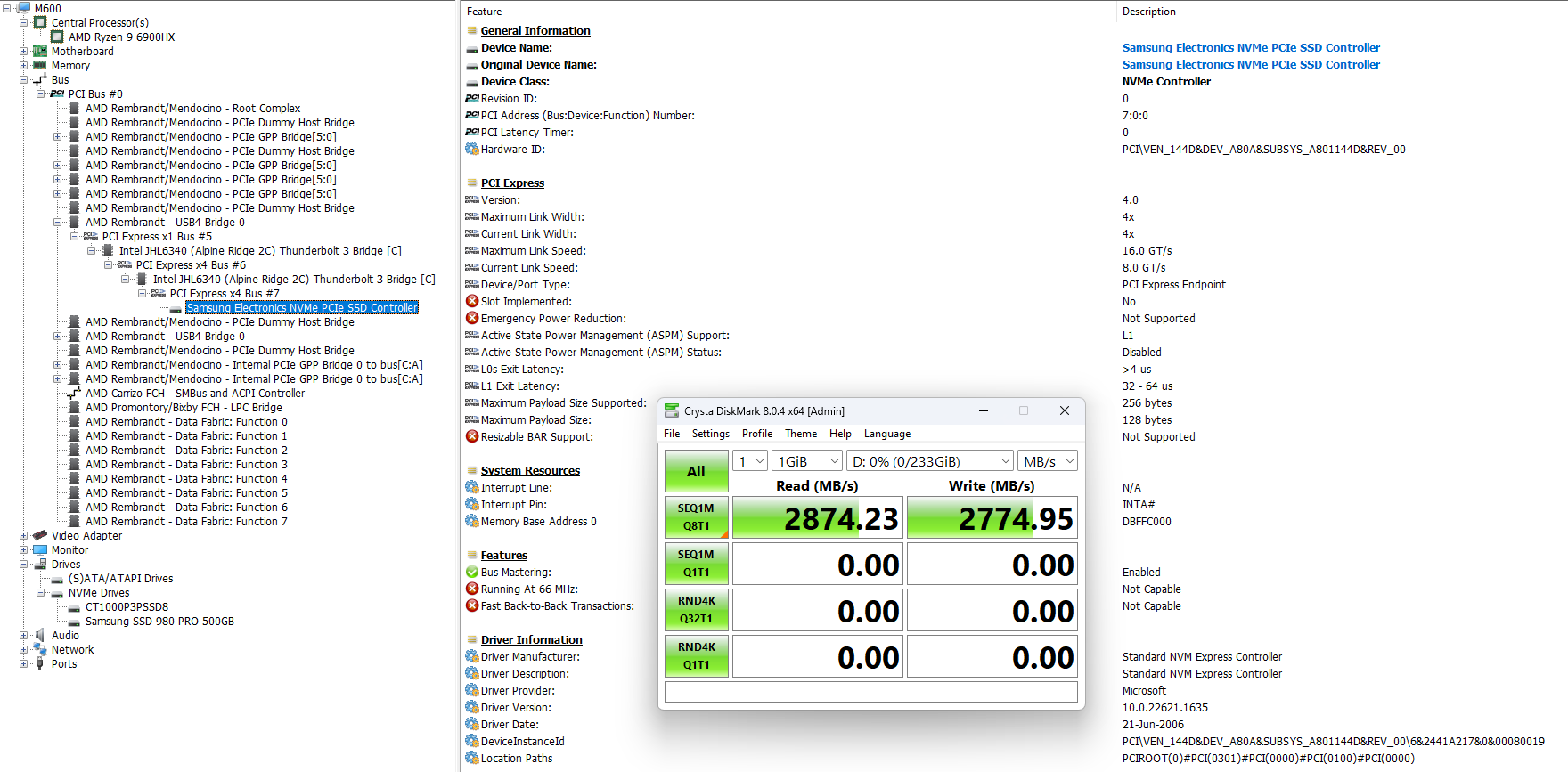Click CrystalDiskMark app icon in title bar
The width and height of the screenshot is (1568, 772).
click(672, 410)
